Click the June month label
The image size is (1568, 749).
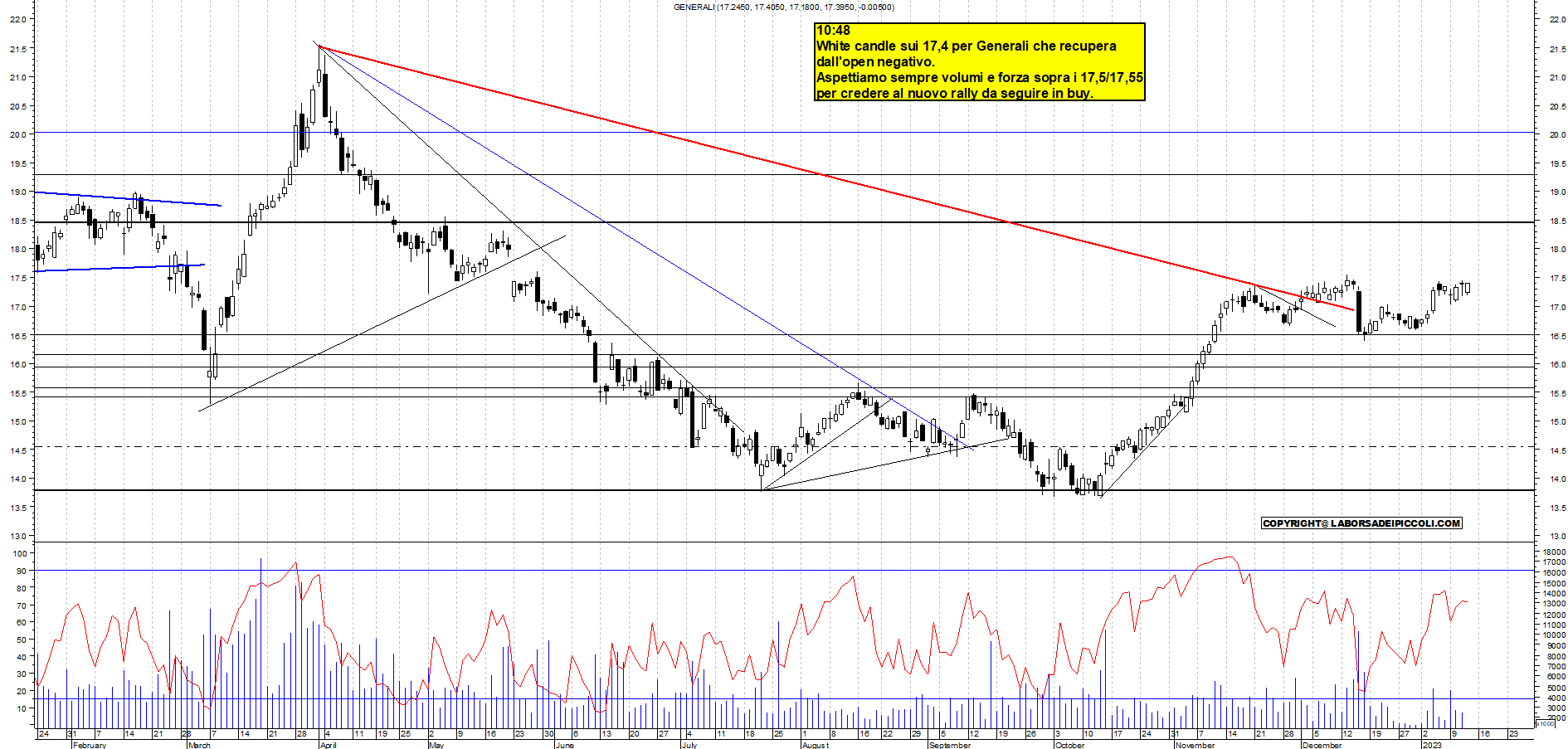point(564,745)
